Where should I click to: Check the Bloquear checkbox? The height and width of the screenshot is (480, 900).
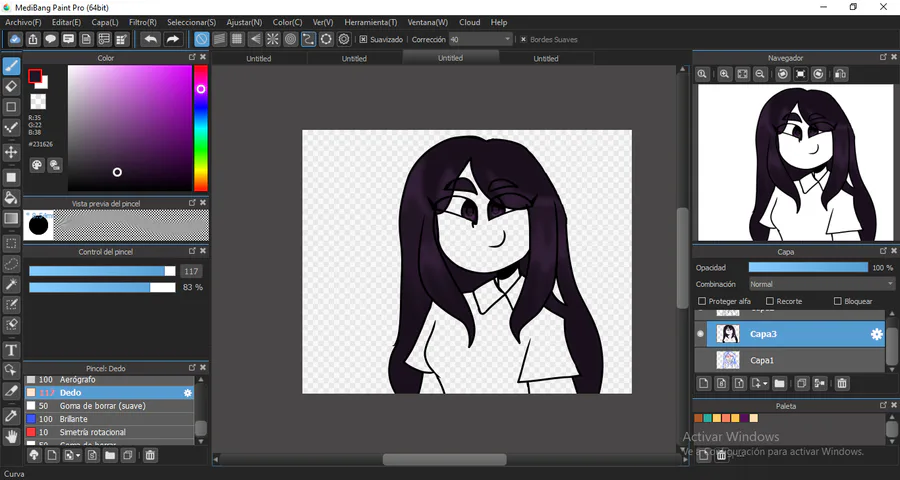[x=837, y=301]
